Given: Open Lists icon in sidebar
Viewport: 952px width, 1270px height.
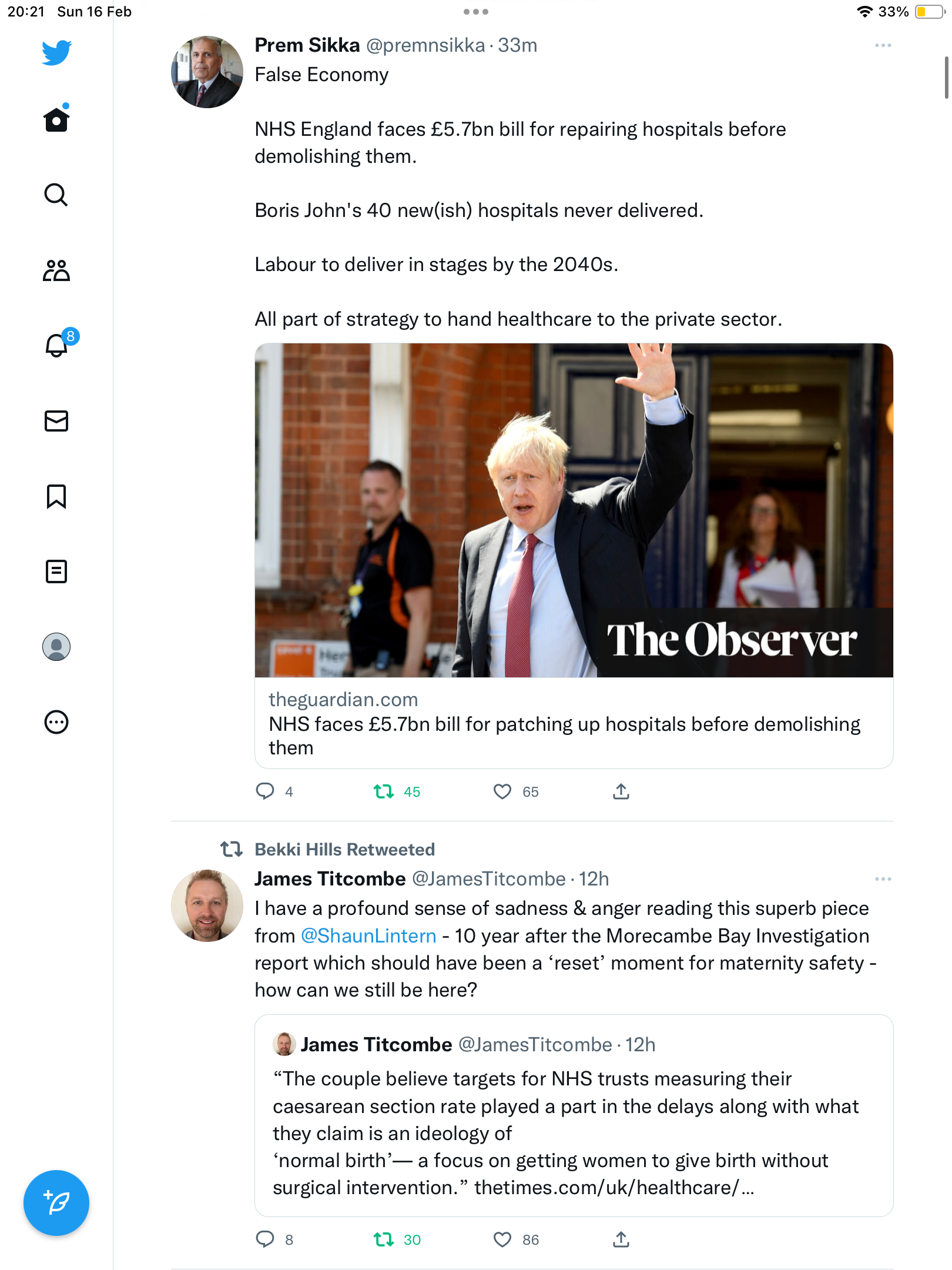Looking at the screenshot, I should tap(56, 571).
